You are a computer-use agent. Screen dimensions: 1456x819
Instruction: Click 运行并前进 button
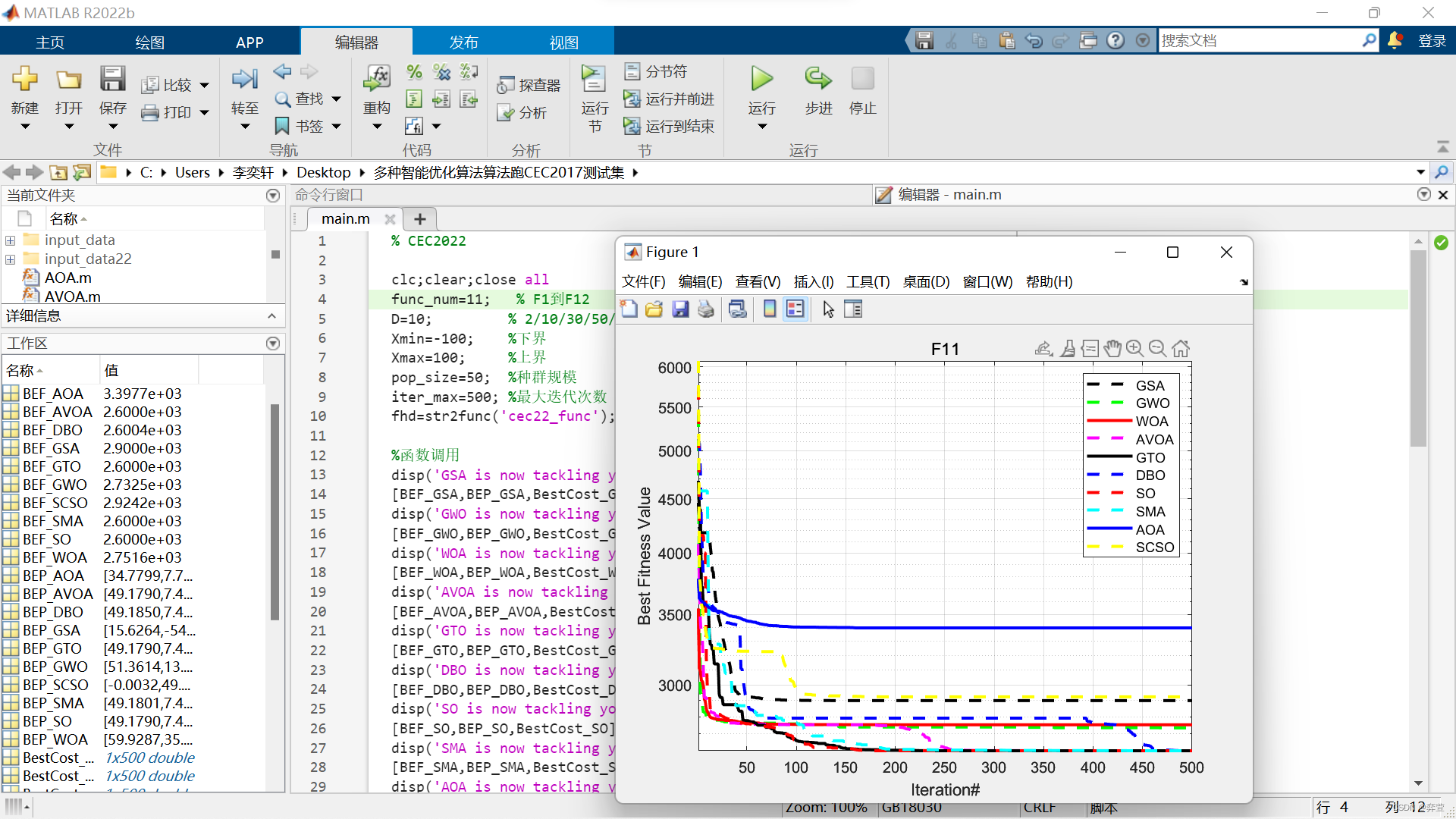(668, 99)
